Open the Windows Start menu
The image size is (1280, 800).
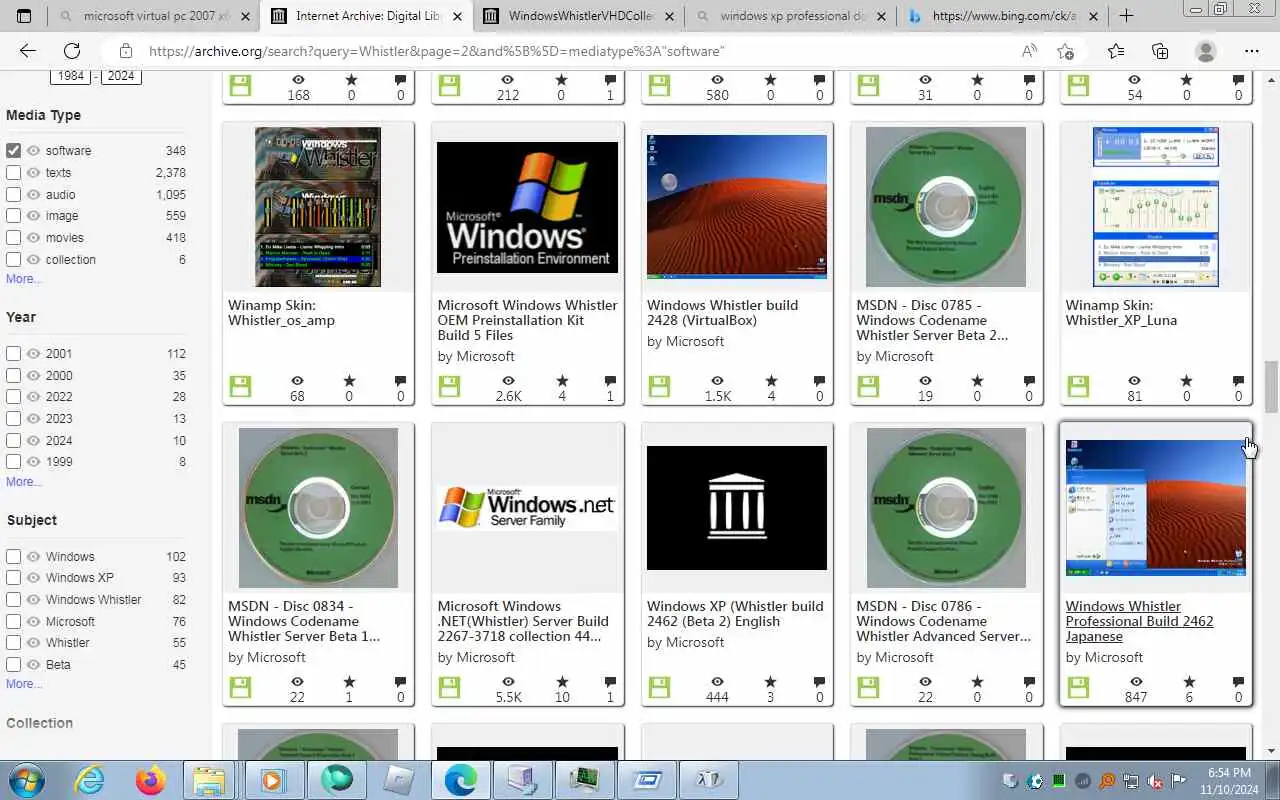click(26, 780)
